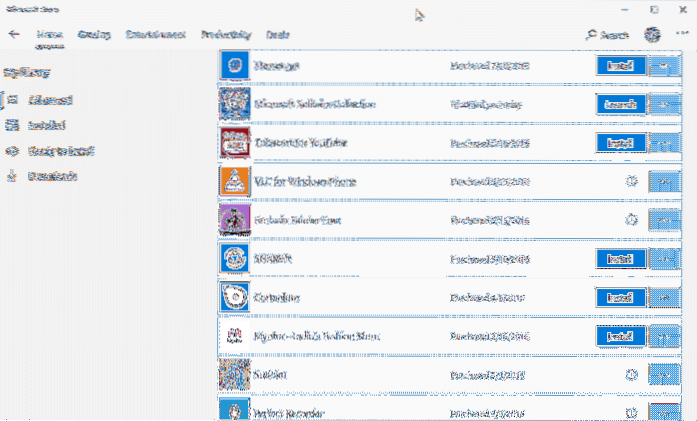
Task: Open more options for Tubecast for YouTube
Action: point(663,144)
